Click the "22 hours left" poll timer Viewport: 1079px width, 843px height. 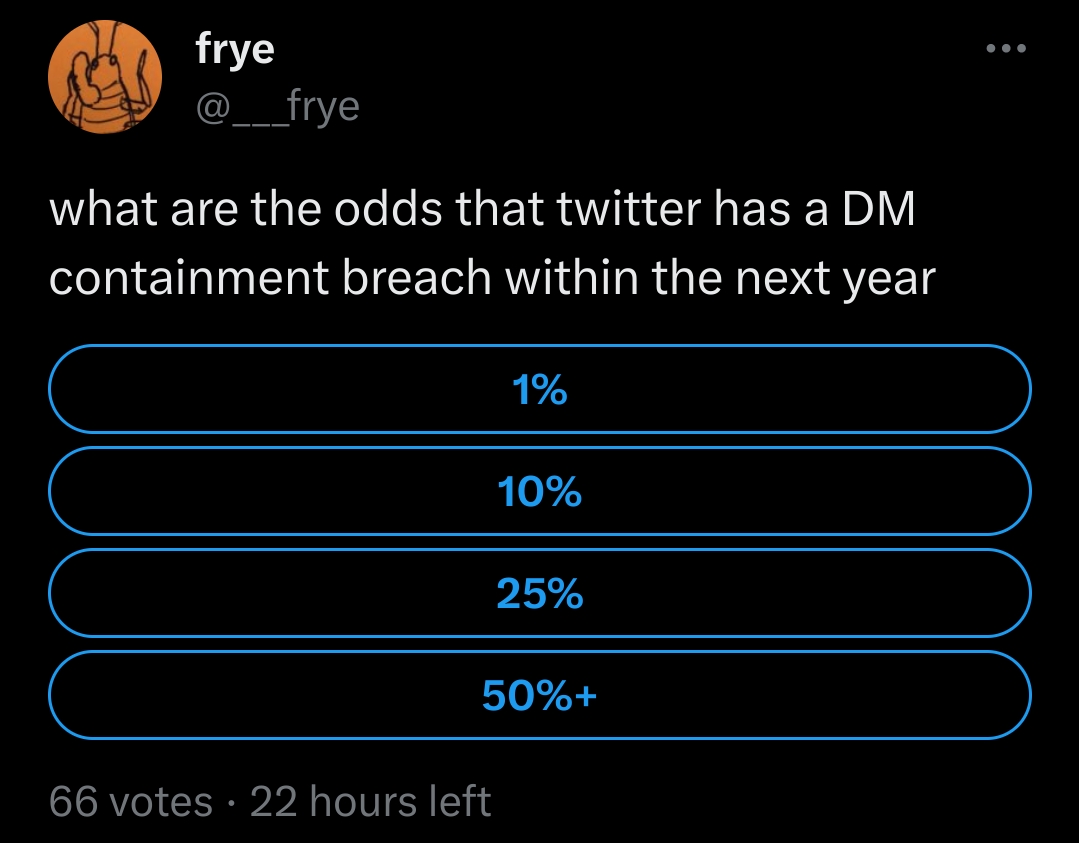[x=370, y=801]
